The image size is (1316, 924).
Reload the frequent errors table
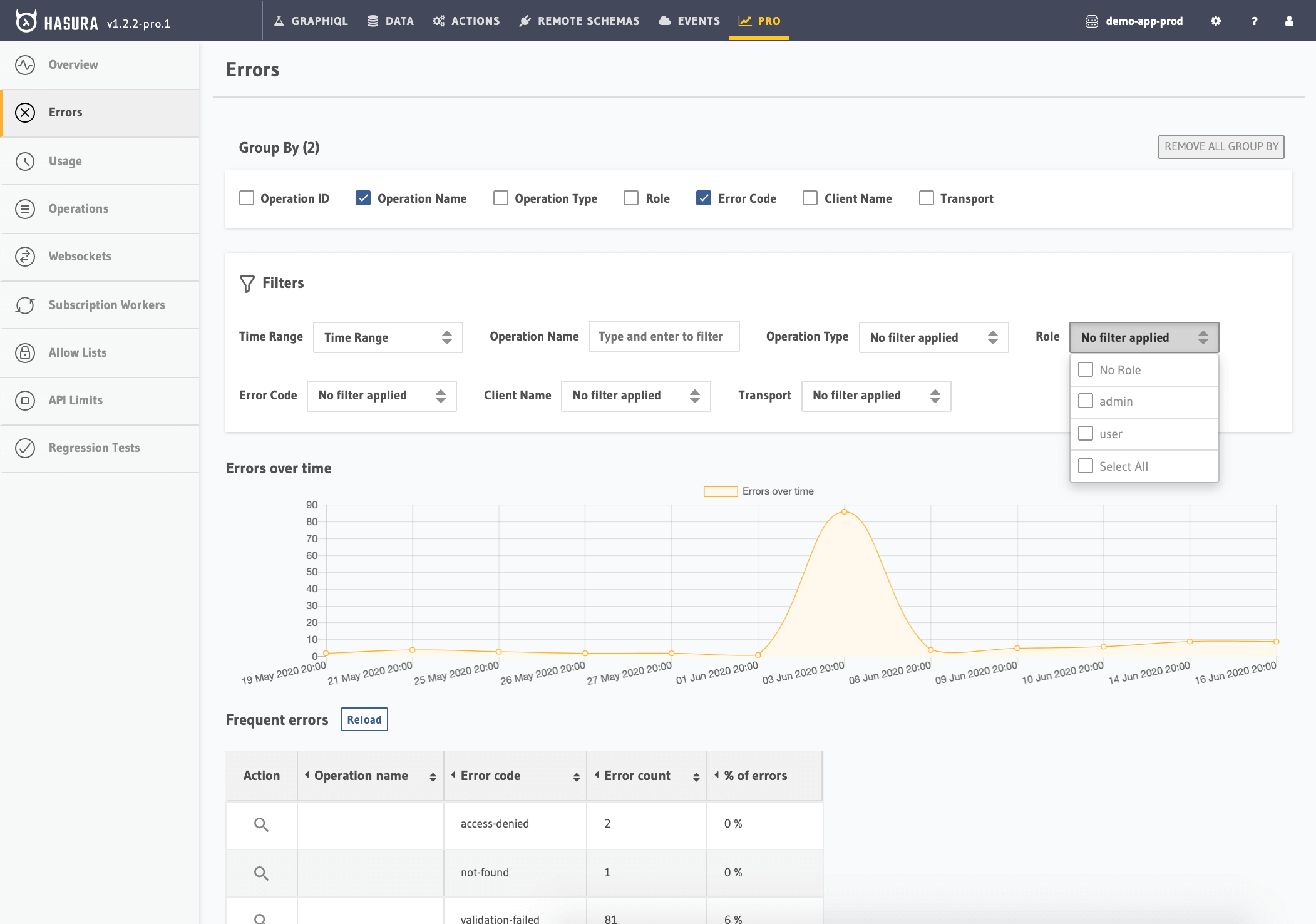364,720
